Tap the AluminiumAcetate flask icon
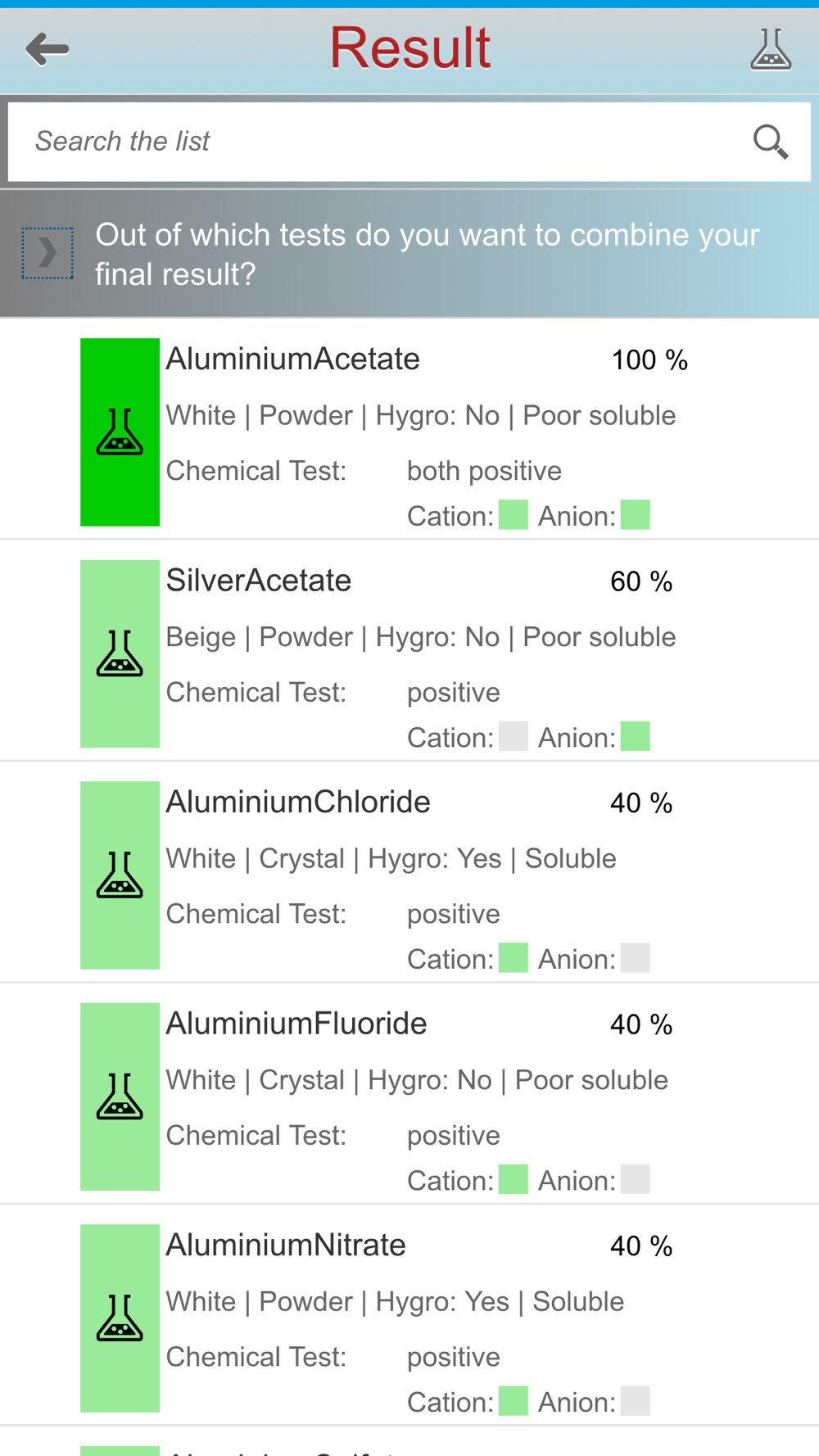819x1456 pixels. (x=120, y=432)
